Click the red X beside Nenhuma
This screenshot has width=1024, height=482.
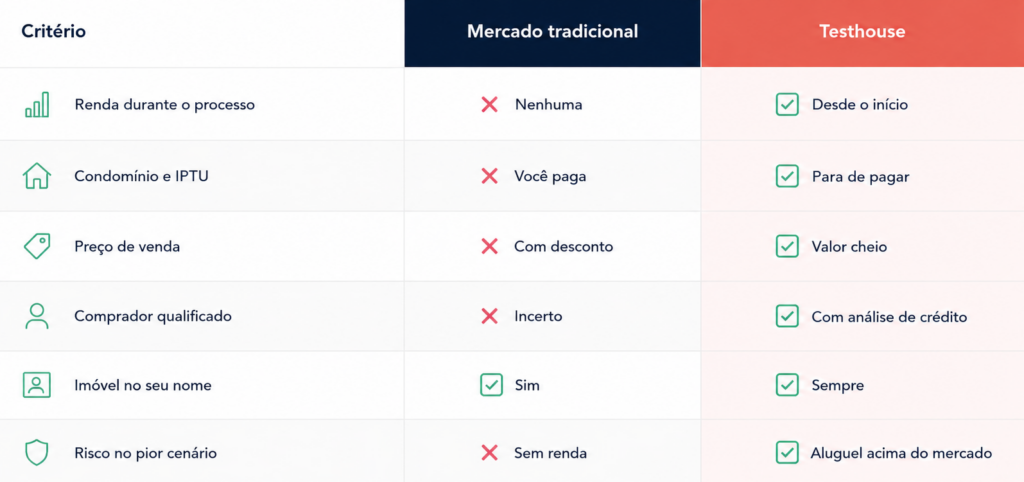[x=489, y=104]
